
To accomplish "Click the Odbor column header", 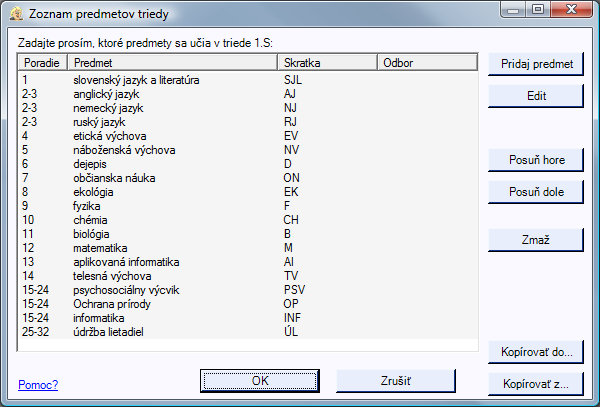I will (x=427, y=63).
